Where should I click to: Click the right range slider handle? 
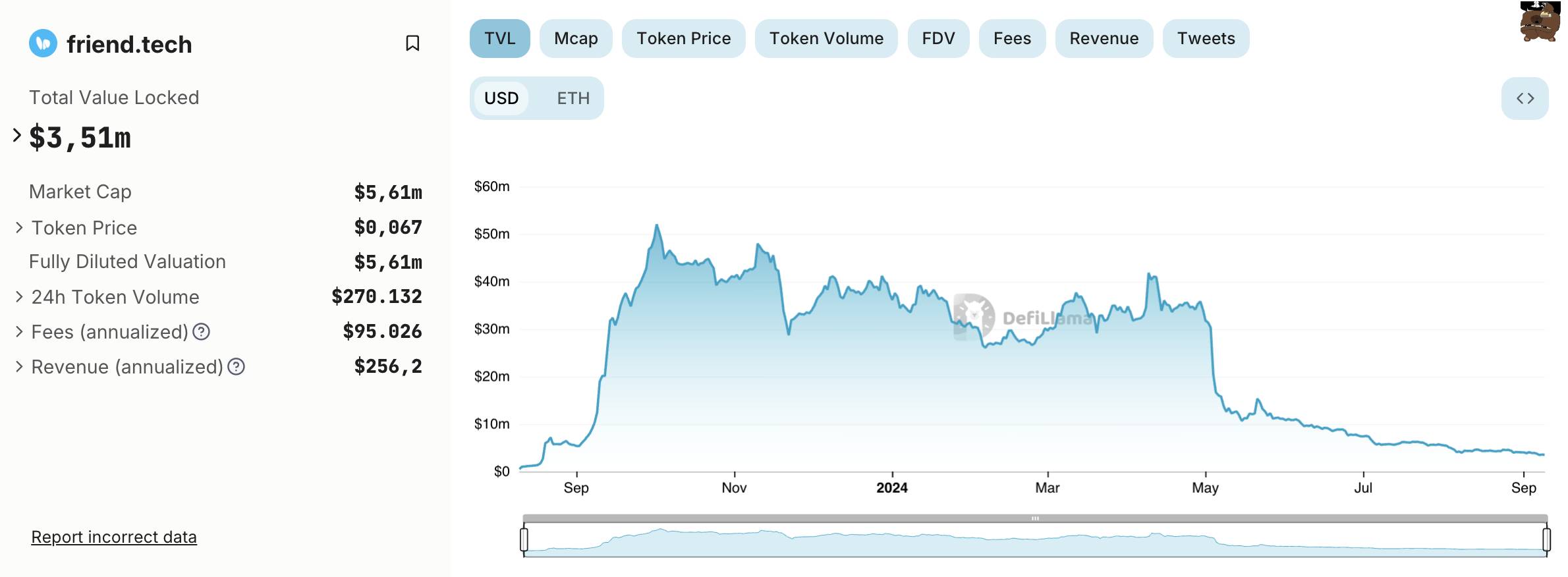click(x=1546, y=539)
